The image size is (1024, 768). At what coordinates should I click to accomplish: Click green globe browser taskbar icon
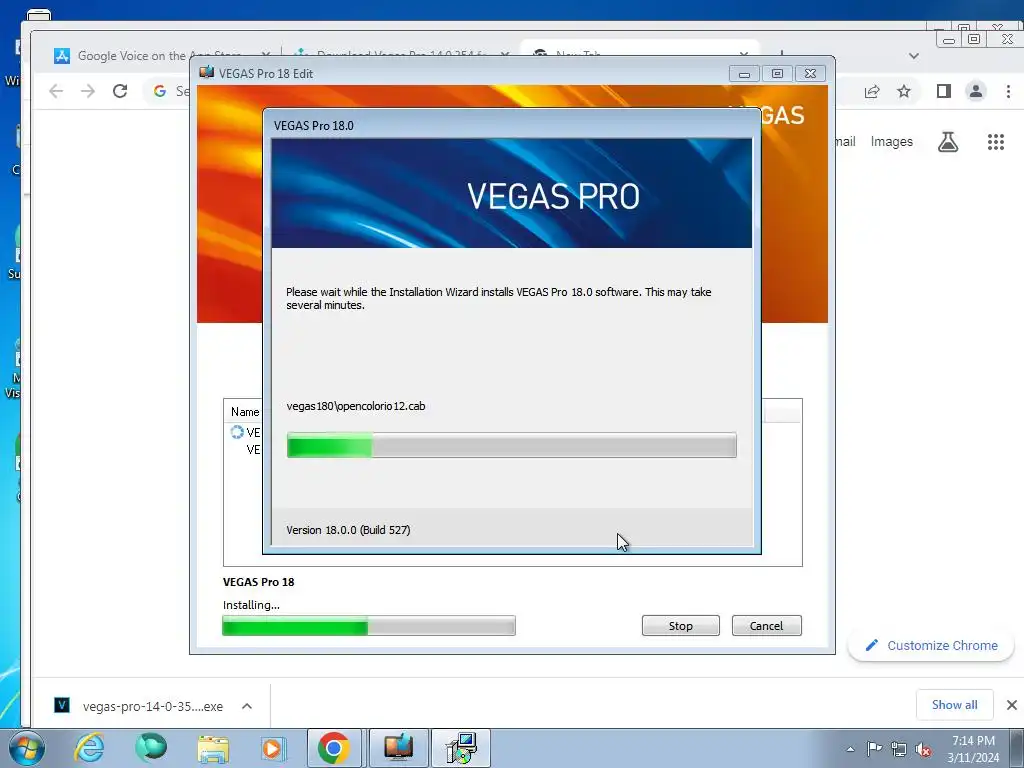[151, 748]
